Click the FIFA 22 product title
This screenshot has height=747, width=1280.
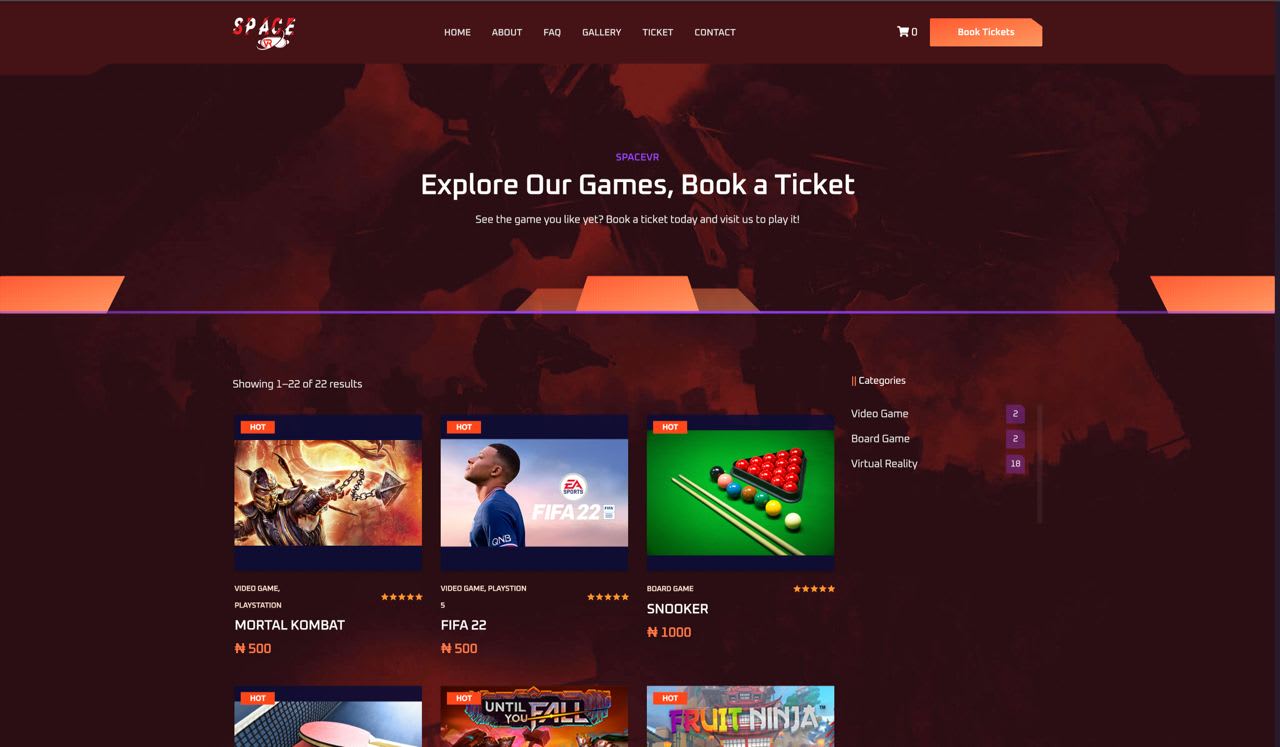click(464, 625)
